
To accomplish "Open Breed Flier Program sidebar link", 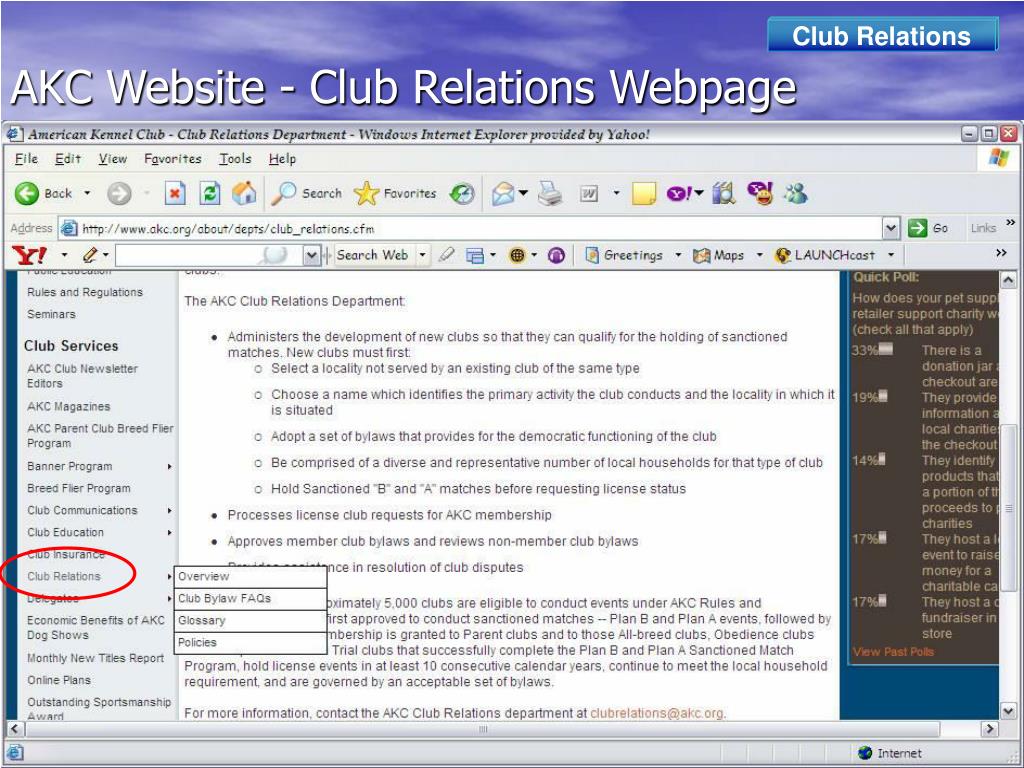I will [79, 488].
